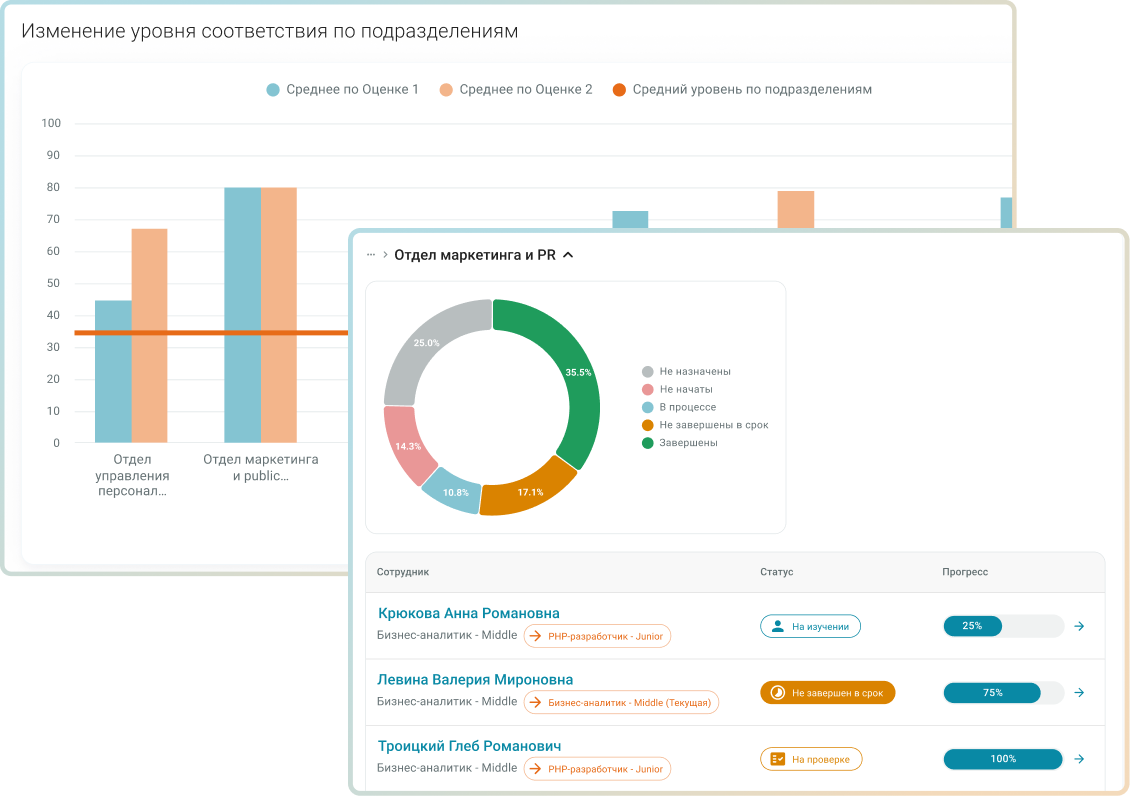Image resolution: width=1130 pixels, height=796 pixels.
Task: Toggle Завершены donut legend item
Action: coord(680,443)
